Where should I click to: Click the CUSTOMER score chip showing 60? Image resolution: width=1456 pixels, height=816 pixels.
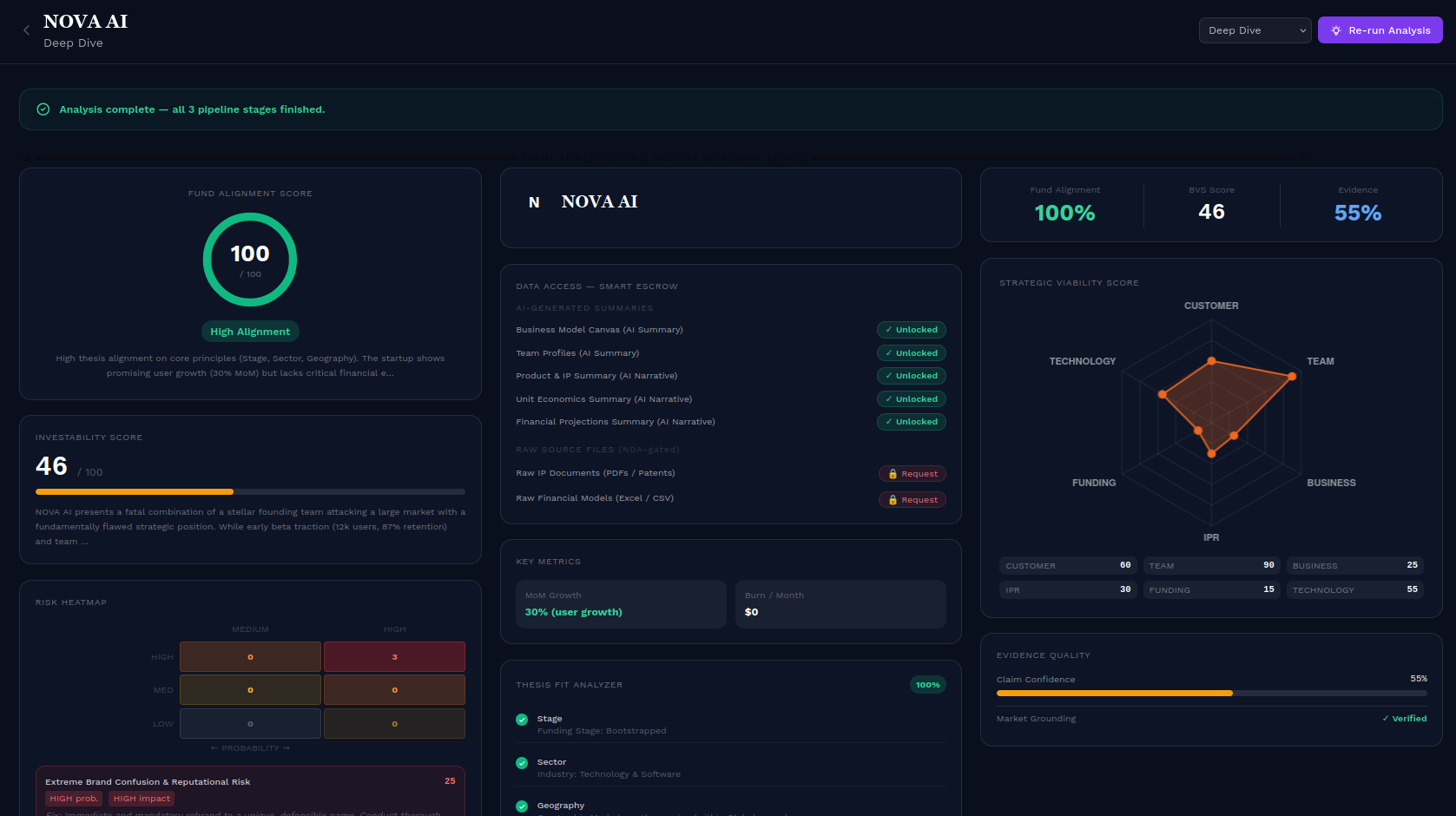point(1068,565)
